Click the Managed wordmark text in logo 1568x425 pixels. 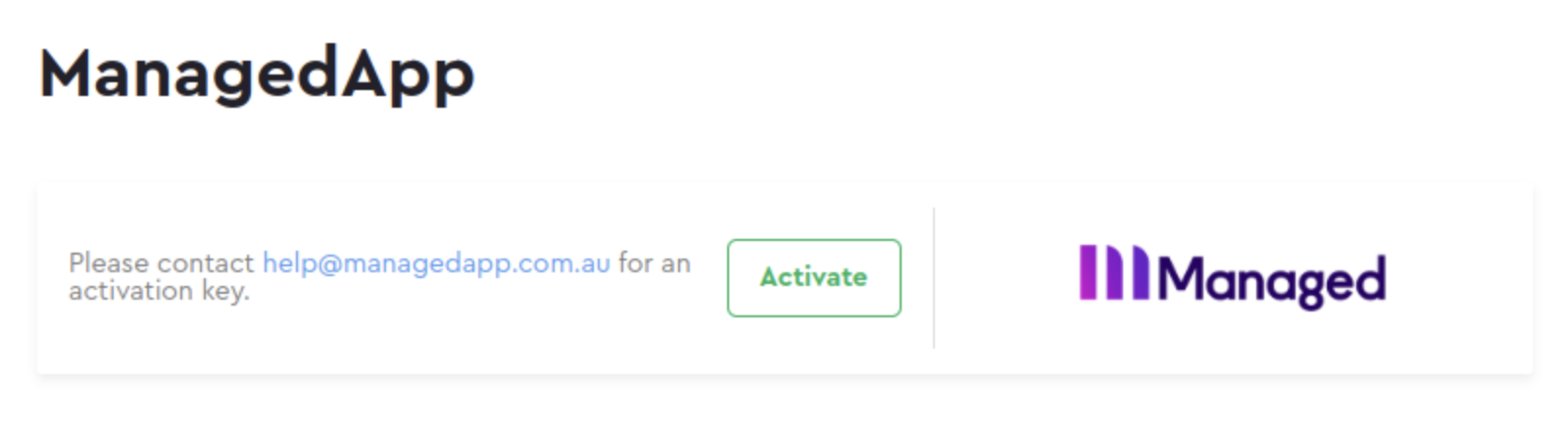click(1272, 281)
